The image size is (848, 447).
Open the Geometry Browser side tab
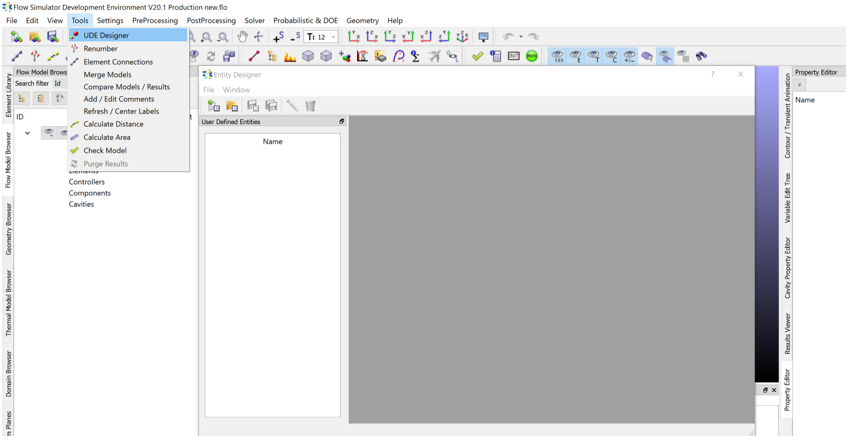pyautogui.click(x=9, y=229)
